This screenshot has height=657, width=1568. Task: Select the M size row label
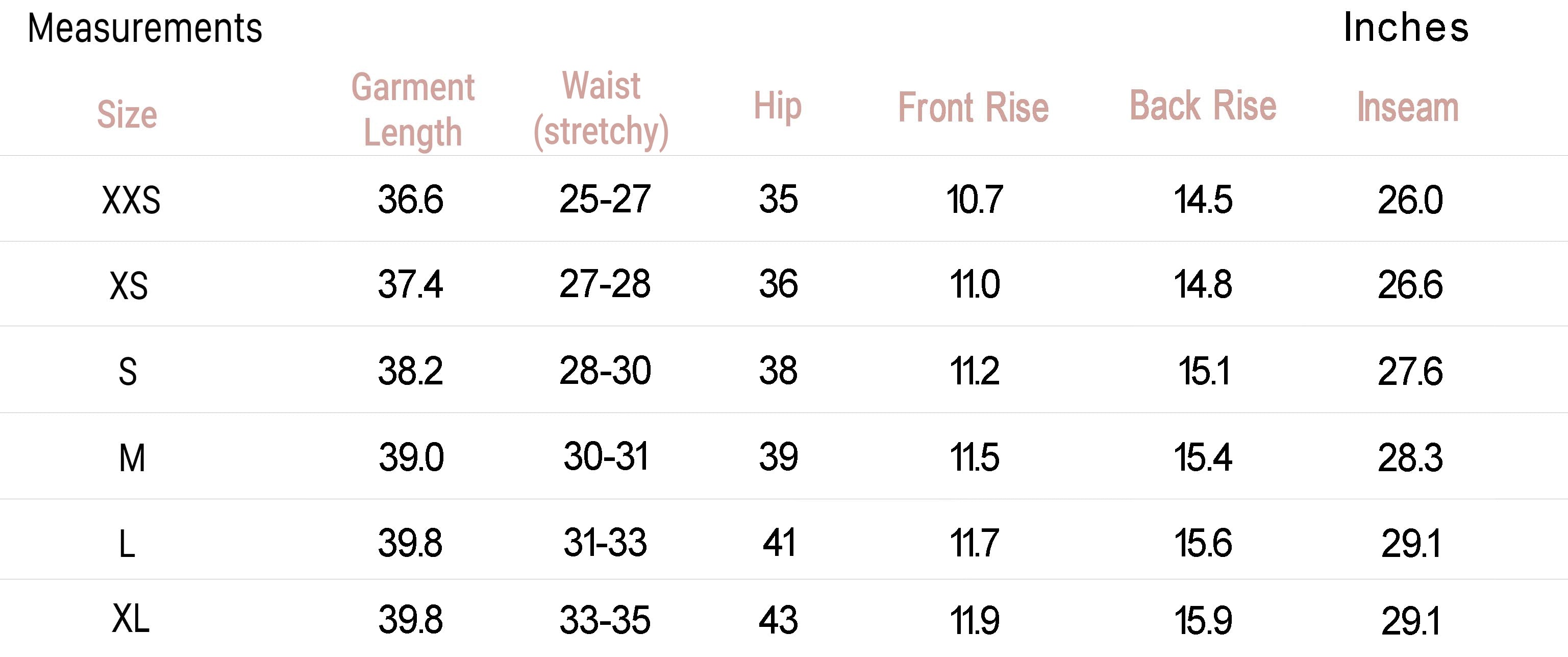[132, 458]
